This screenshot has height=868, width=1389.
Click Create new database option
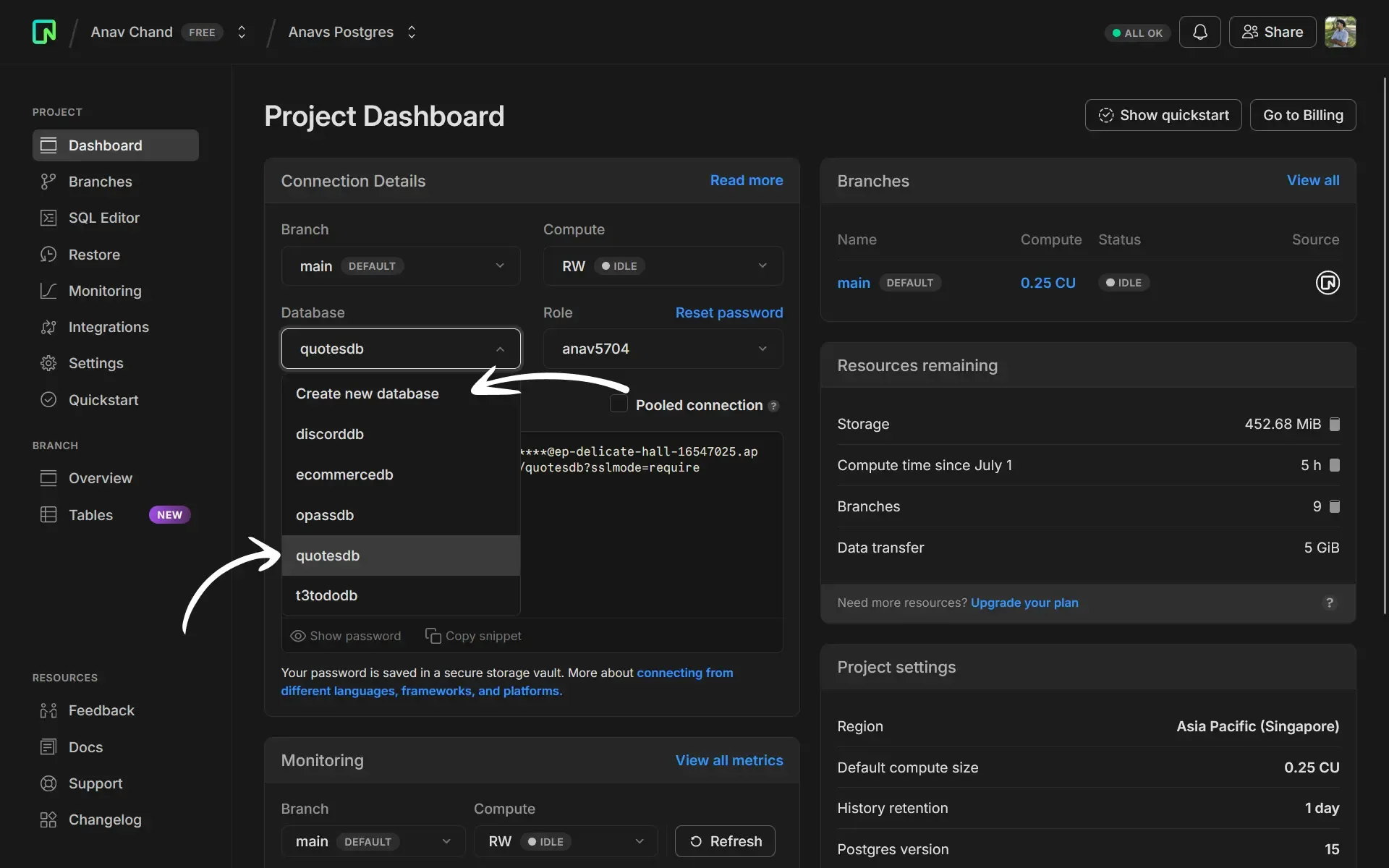pyautogui.click(x=367, y=393)
